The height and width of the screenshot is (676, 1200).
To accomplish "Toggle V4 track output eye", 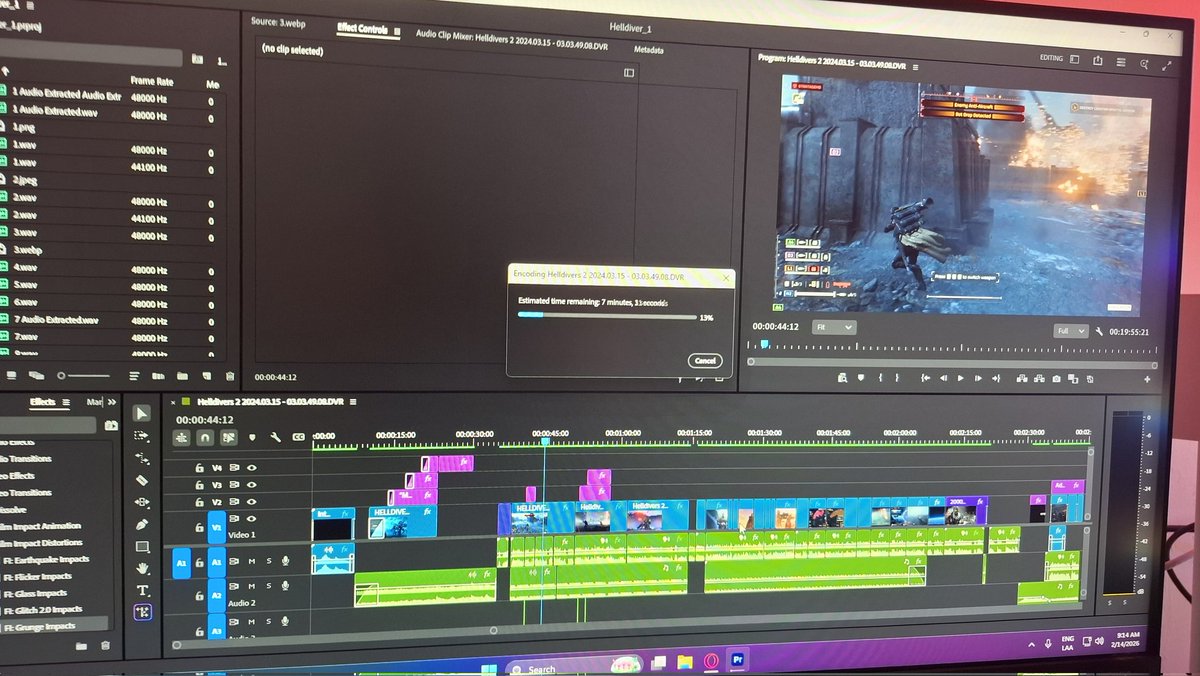I will pos(252,467).
